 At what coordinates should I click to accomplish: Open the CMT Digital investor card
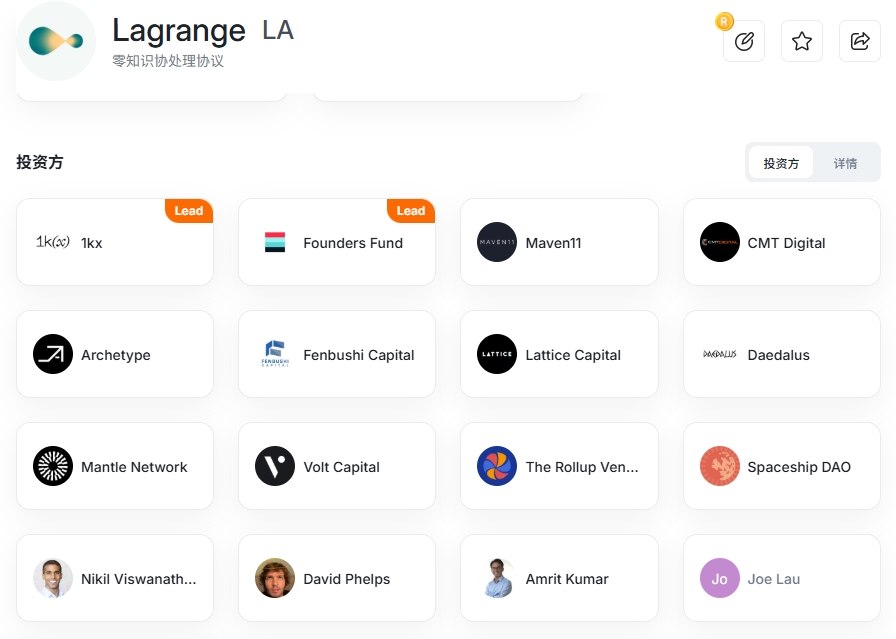tap(781, 242)
